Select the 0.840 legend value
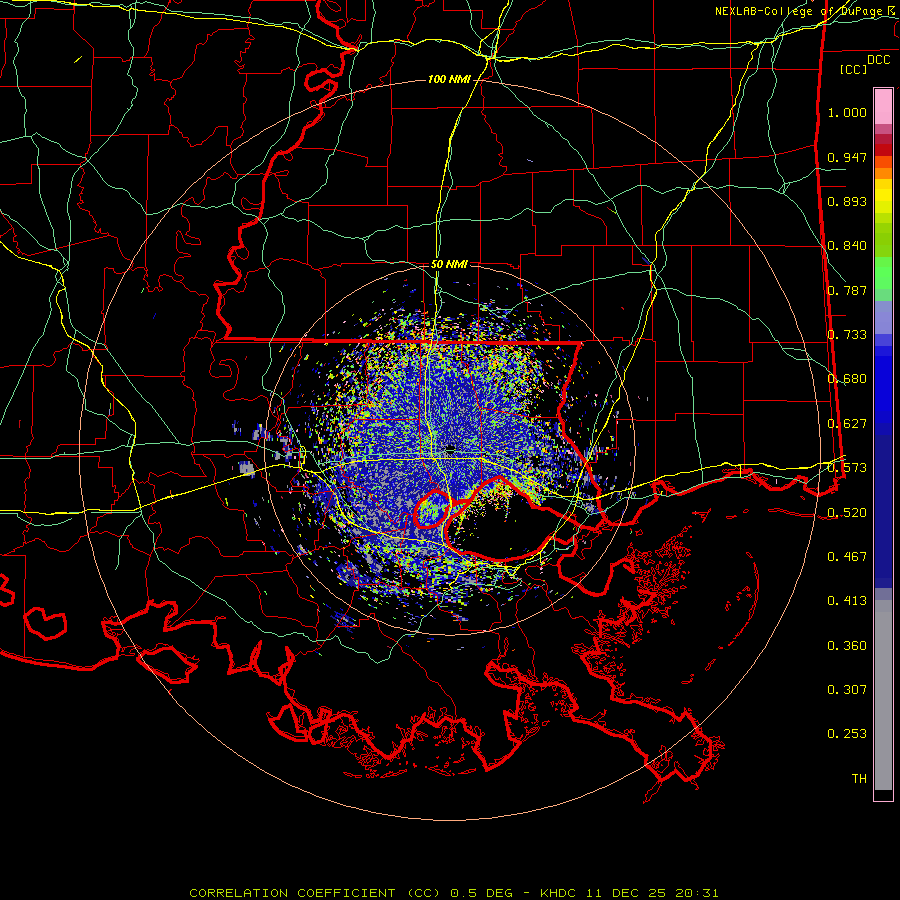This screenshot has width=900, height=900. pos(847,246)
